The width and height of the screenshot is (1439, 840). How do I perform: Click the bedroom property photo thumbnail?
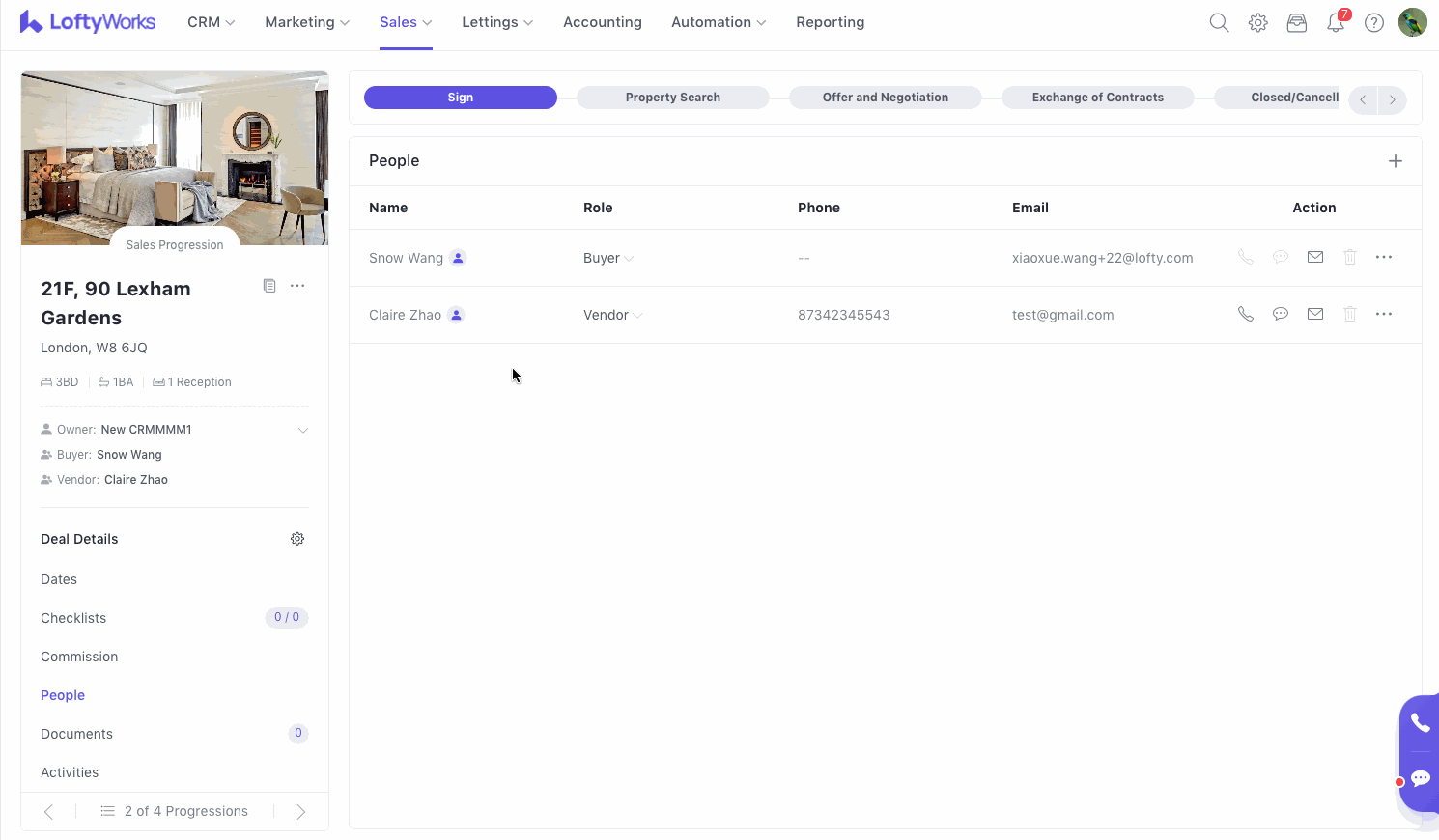[x=175, y=154]
